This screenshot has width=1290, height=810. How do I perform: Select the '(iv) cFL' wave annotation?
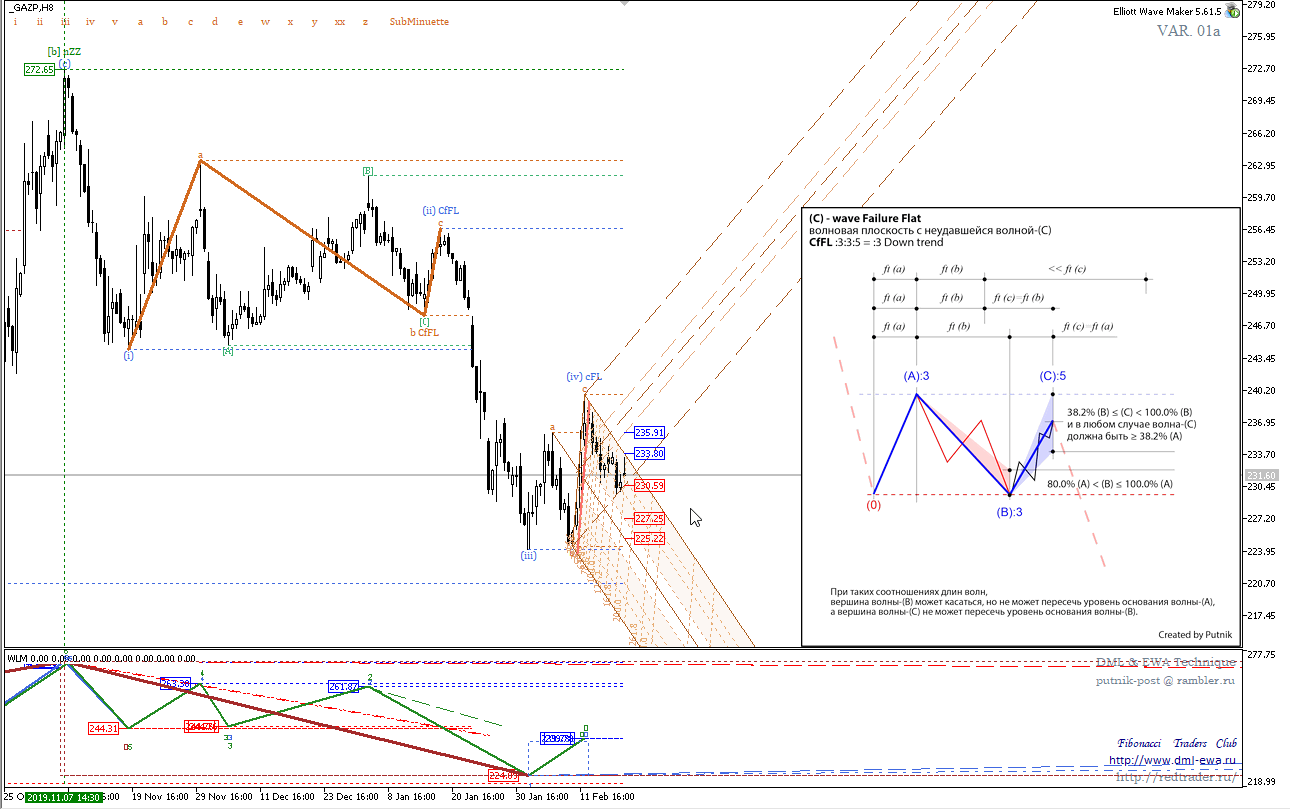(584, 377)
